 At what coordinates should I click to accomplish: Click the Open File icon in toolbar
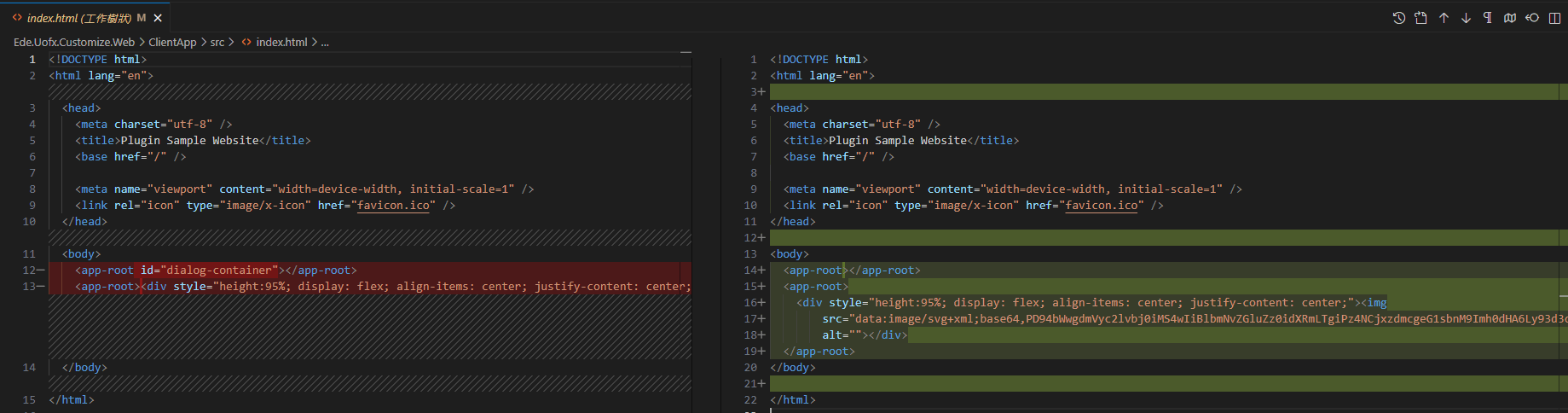tap(1421, 18)
